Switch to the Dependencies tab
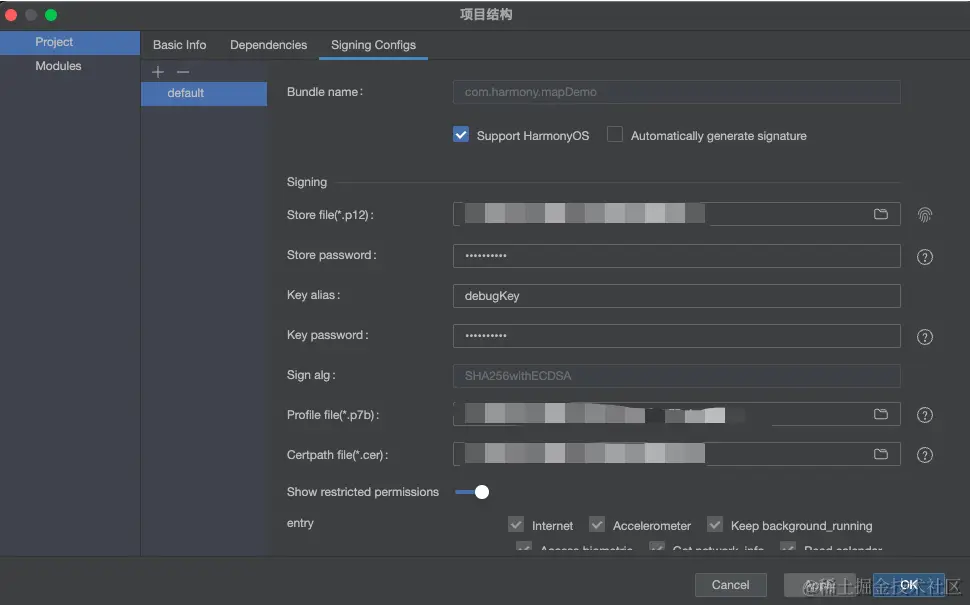970x605 pixels. click(x=268, y=45)
